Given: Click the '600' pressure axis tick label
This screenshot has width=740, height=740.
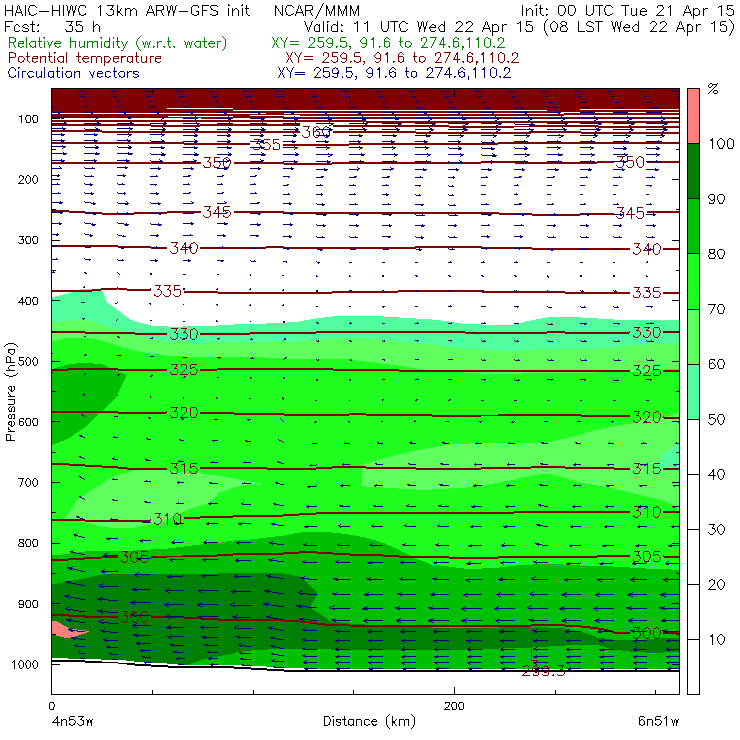Looking at the screenshot, I should click(28, 422).
